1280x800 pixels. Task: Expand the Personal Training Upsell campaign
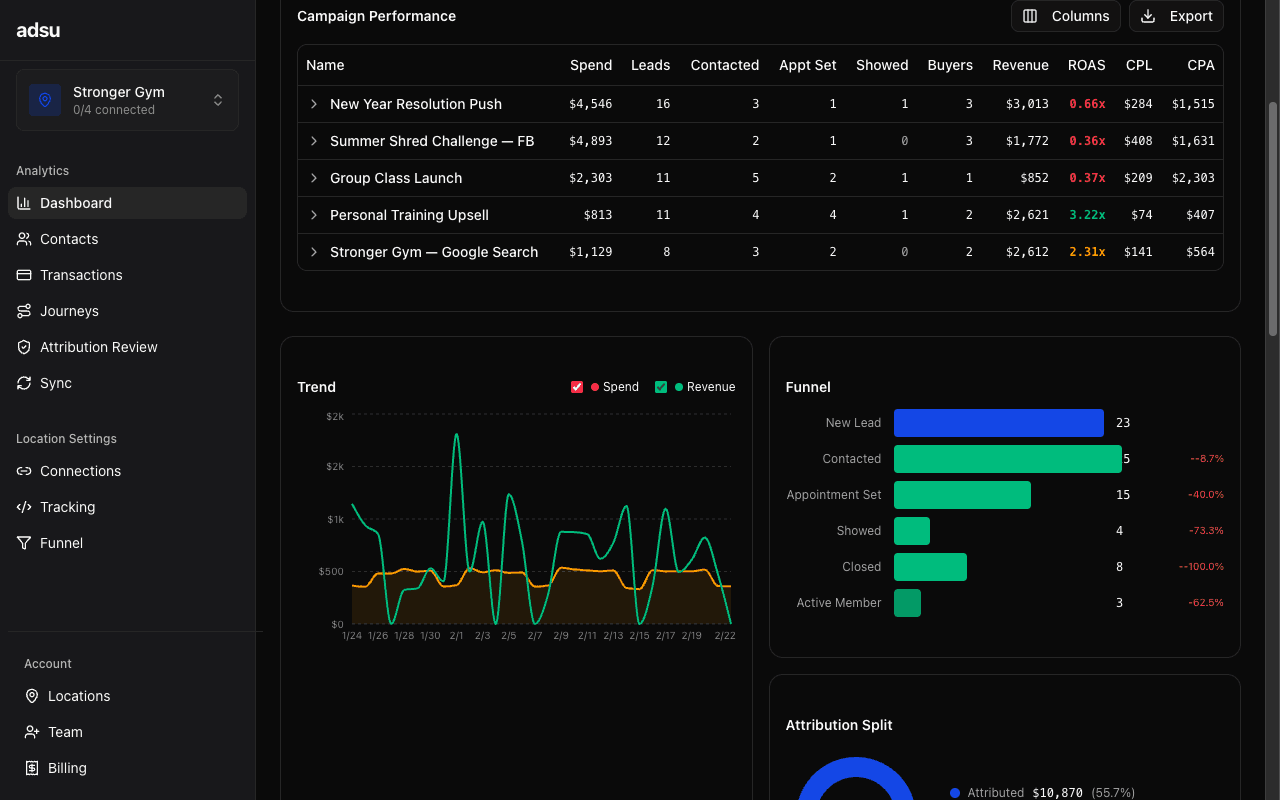point(313,215)
